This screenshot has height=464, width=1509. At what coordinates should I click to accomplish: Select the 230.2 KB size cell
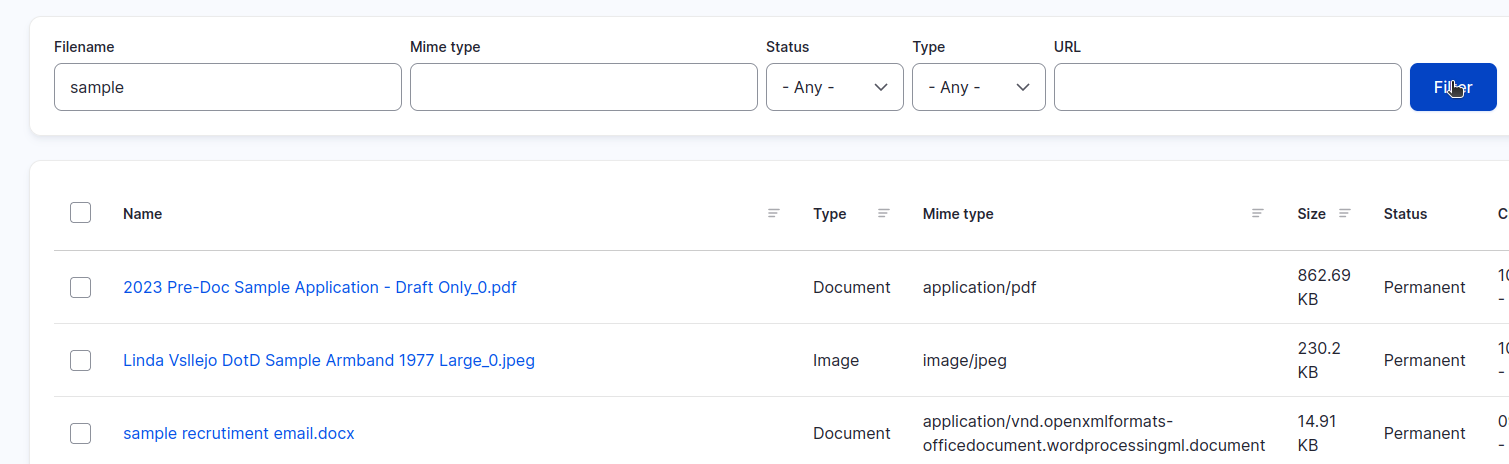[x=1319, y=360]
